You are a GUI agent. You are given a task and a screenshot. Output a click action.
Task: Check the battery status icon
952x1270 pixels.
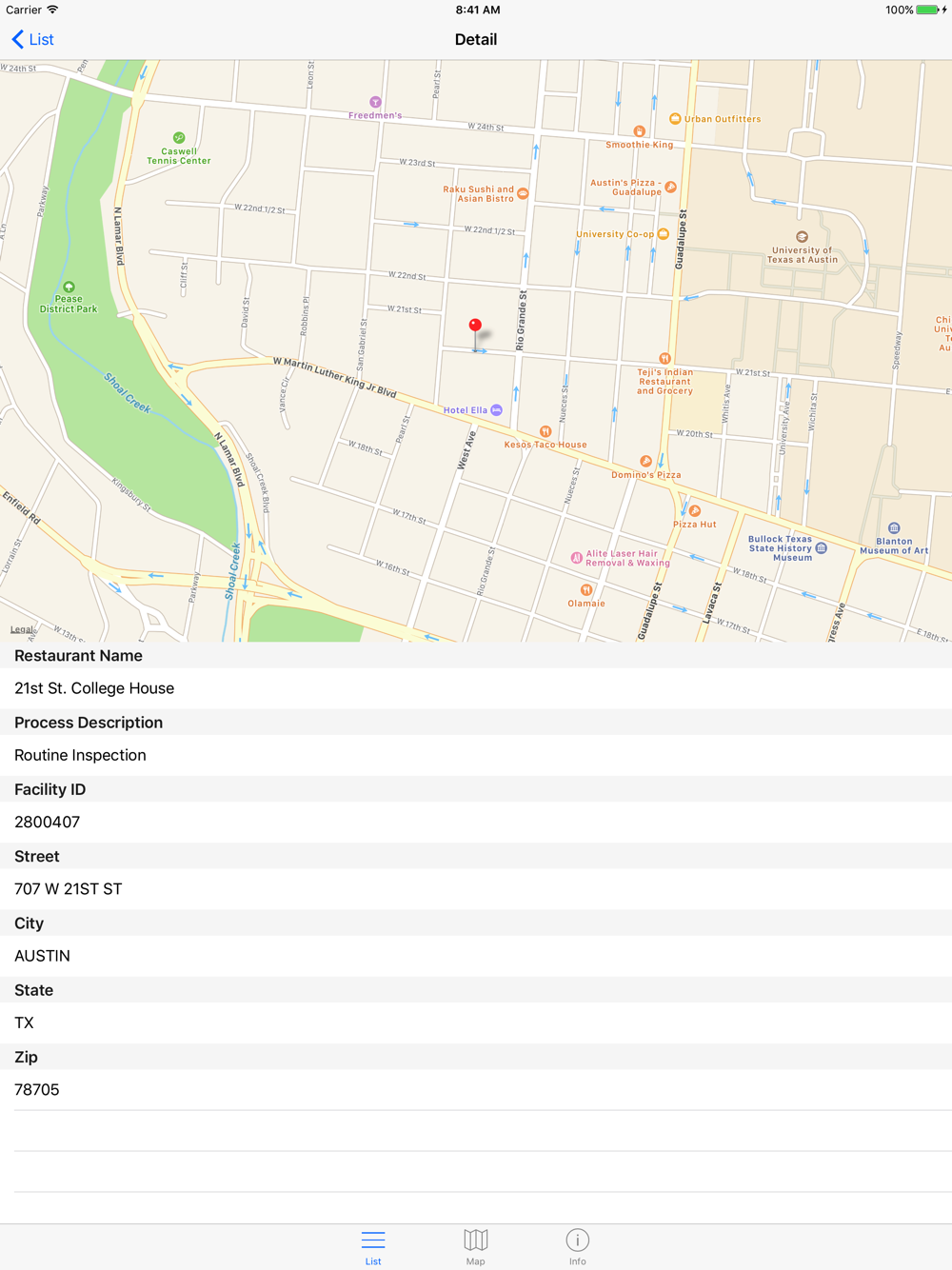coord(928,10)
